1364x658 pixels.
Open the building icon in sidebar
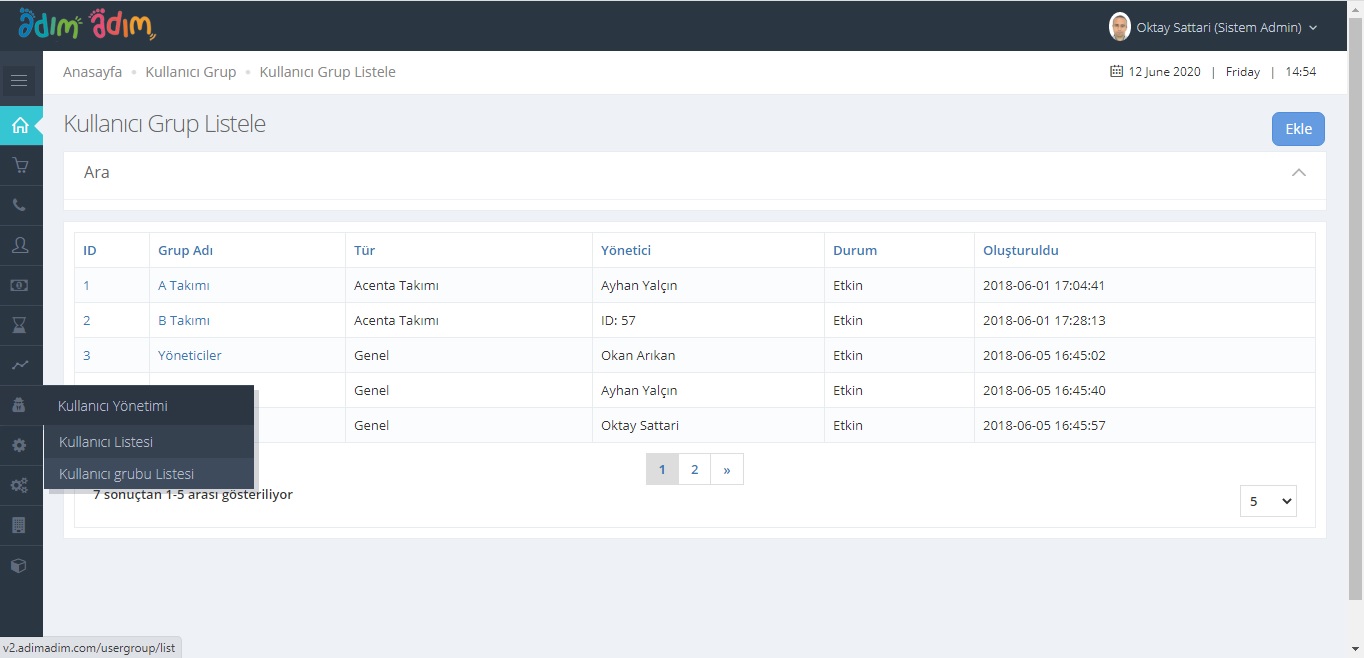point(20,526)
